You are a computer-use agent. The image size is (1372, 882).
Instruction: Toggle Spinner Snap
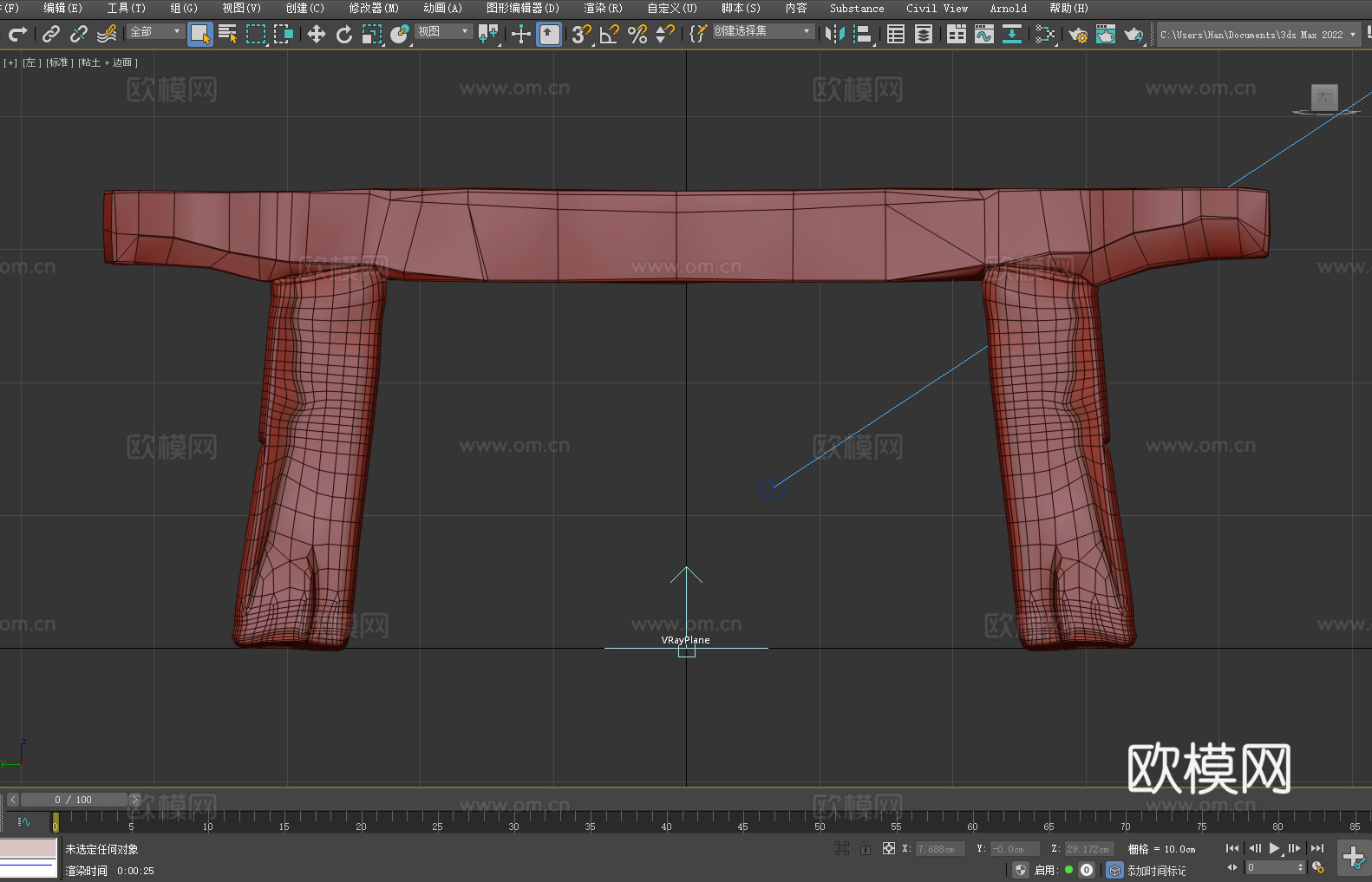click(x=665, y=34)
